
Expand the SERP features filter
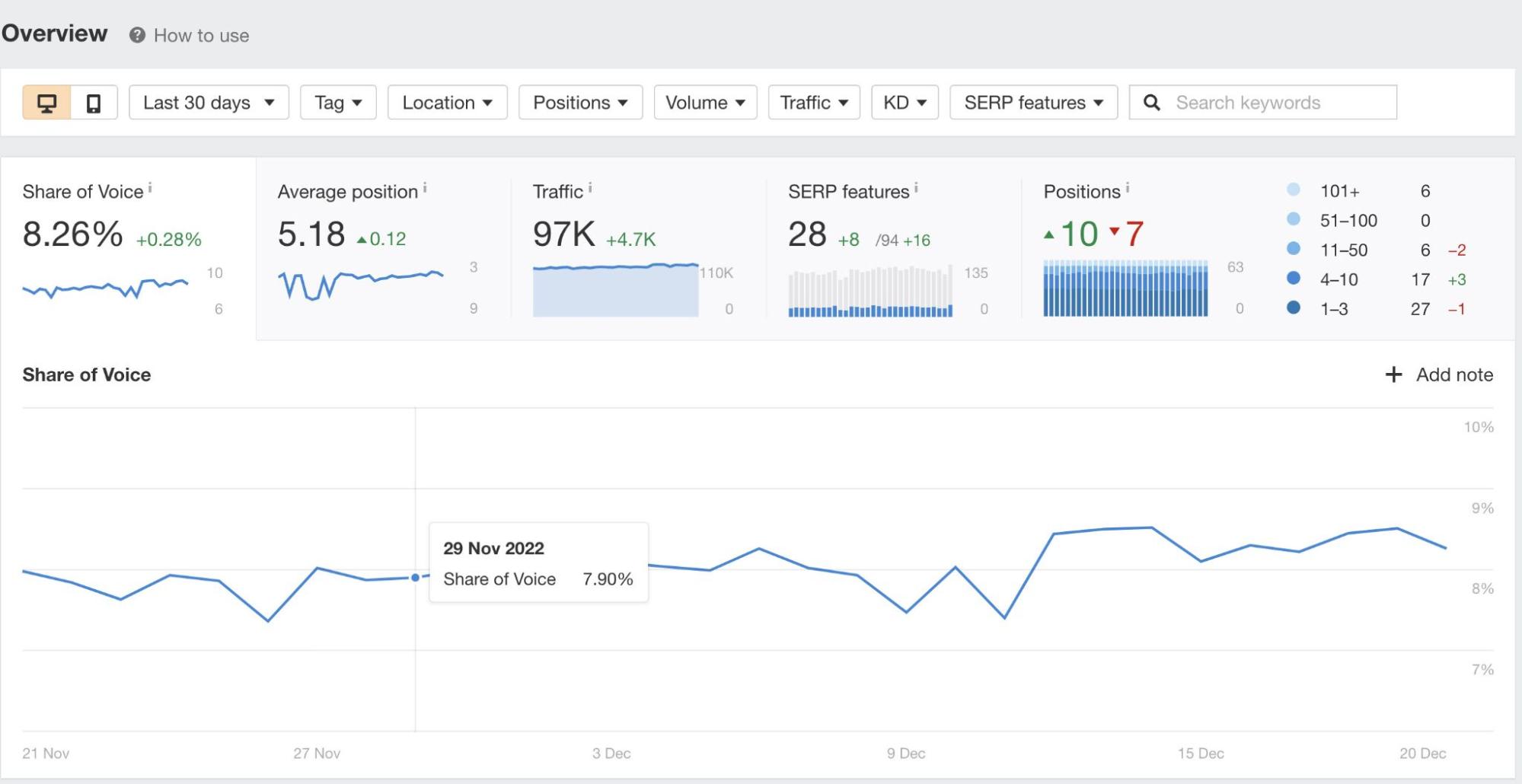pos(1033,102)
